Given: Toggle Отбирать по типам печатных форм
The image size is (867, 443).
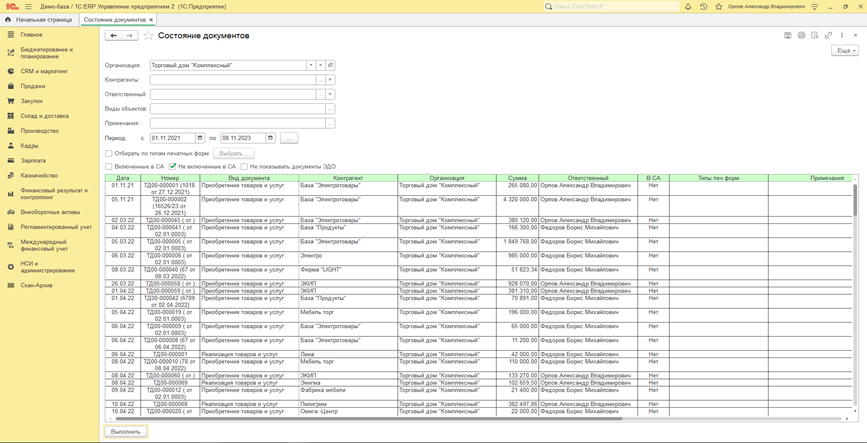Looking at the screenshot, I should click(x=109, y=154).
